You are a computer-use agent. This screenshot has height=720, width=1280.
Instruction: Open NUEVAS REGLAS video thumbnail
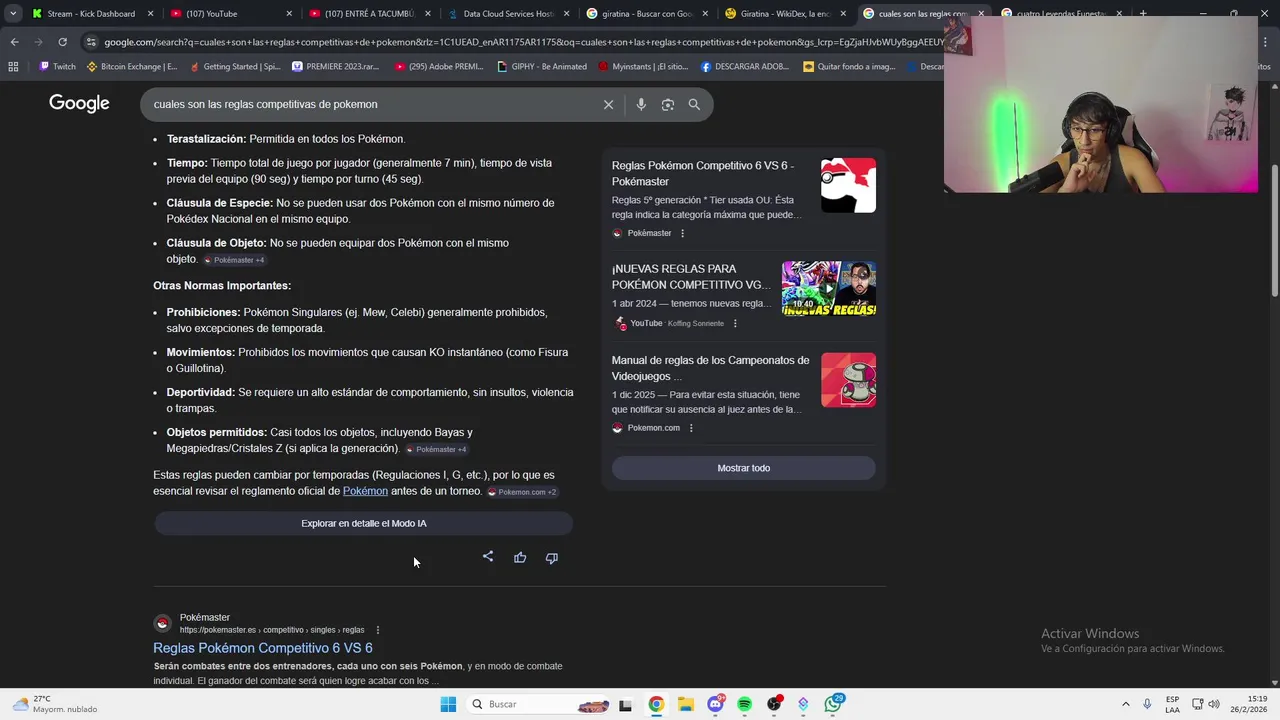(x=829, y=289)
